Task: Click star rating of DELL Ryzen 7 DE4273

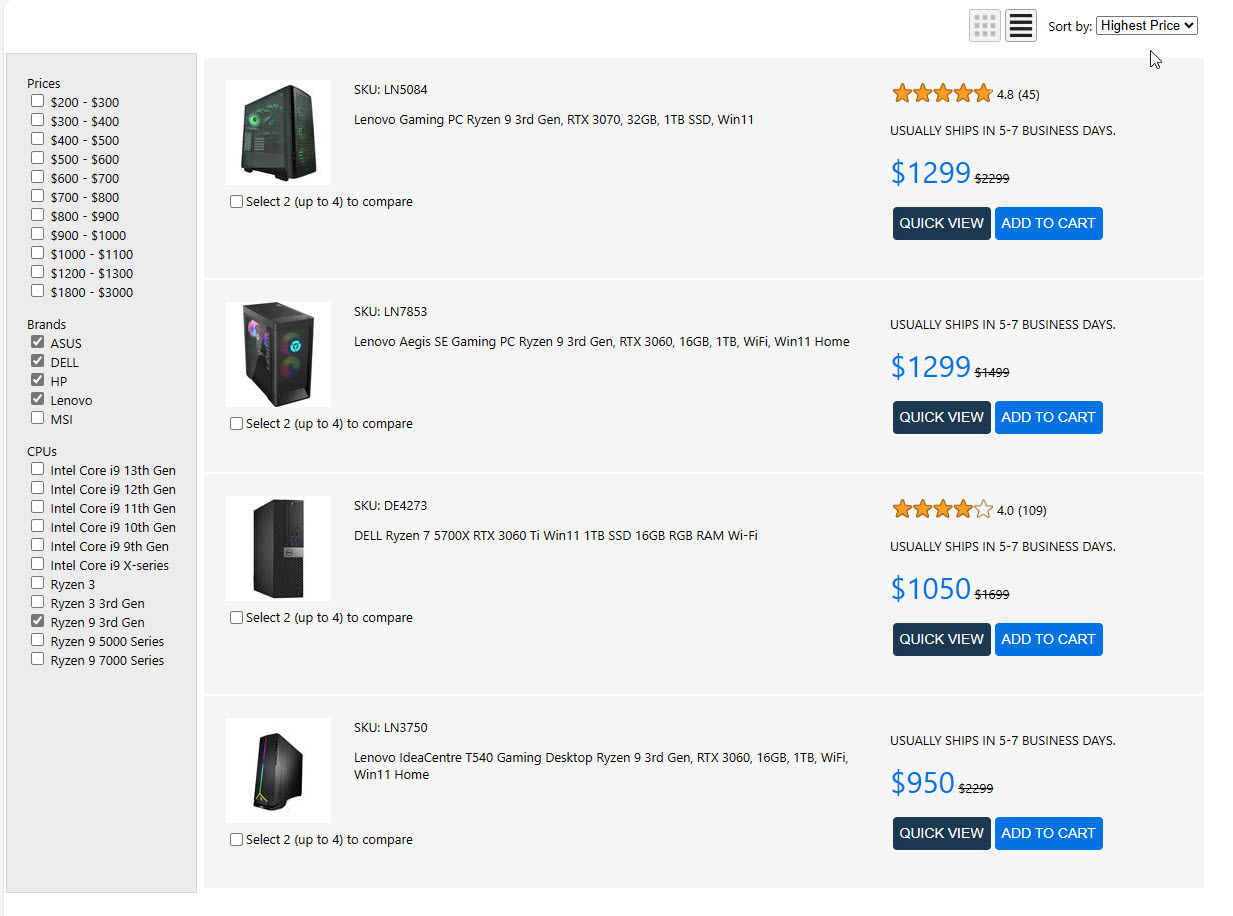Action: point(941,510)
